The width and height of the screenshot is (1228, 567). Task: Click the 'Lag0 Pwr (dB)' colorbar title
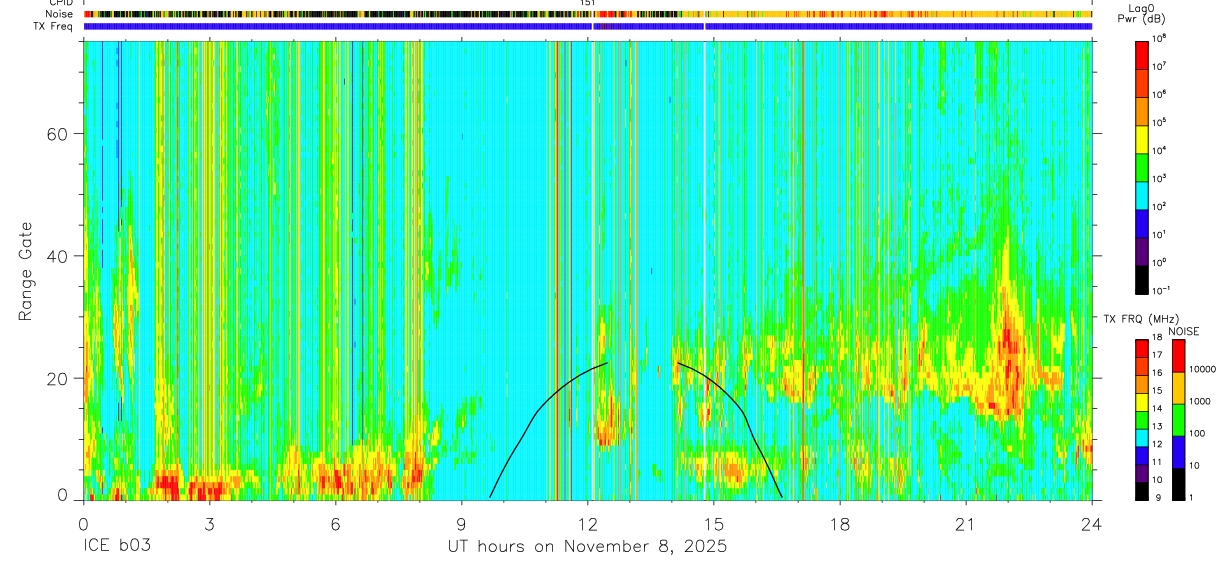coord(1142,13)
